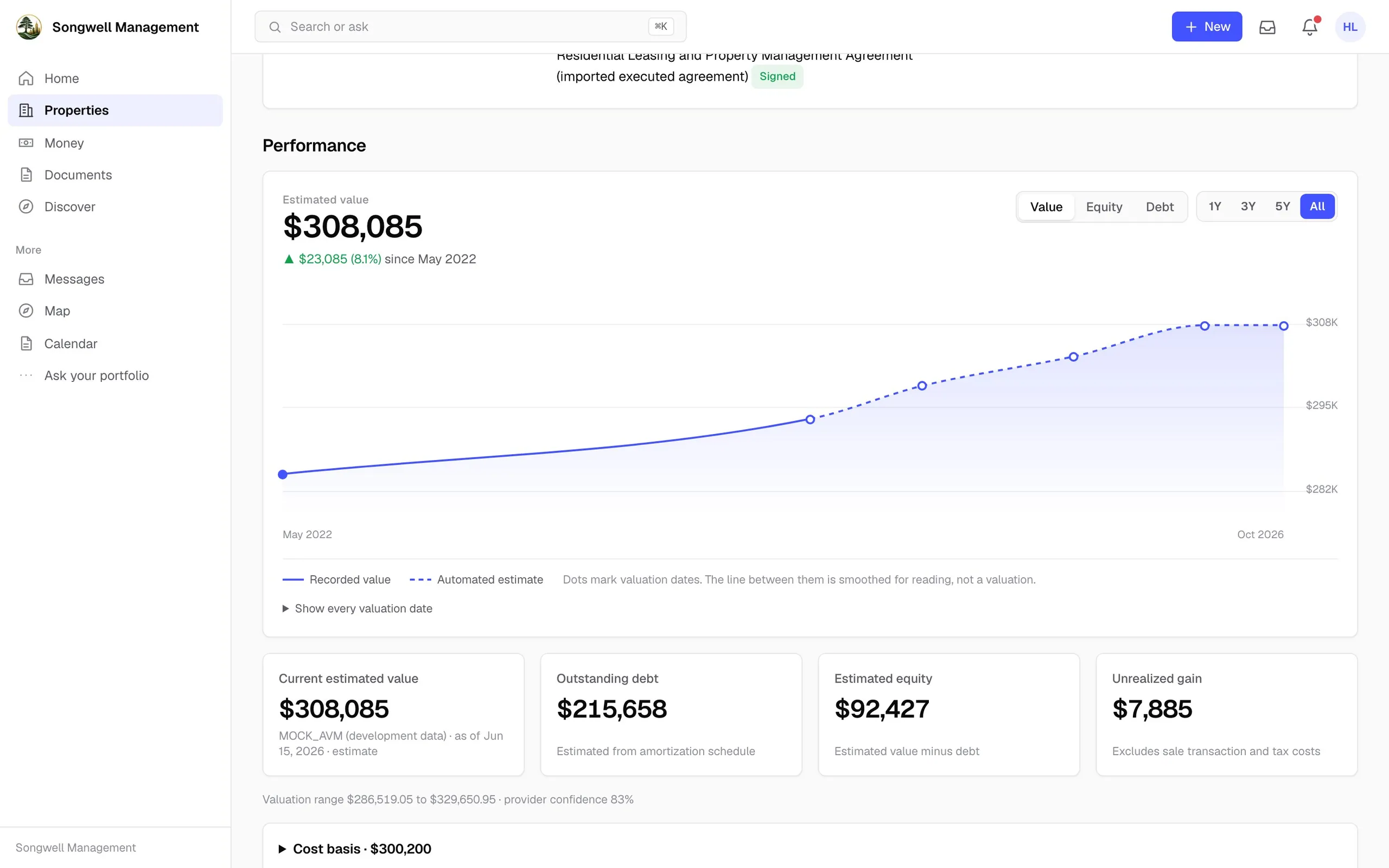Select the Properties building icon
The image size is (1389, 868).
(26, 110)
